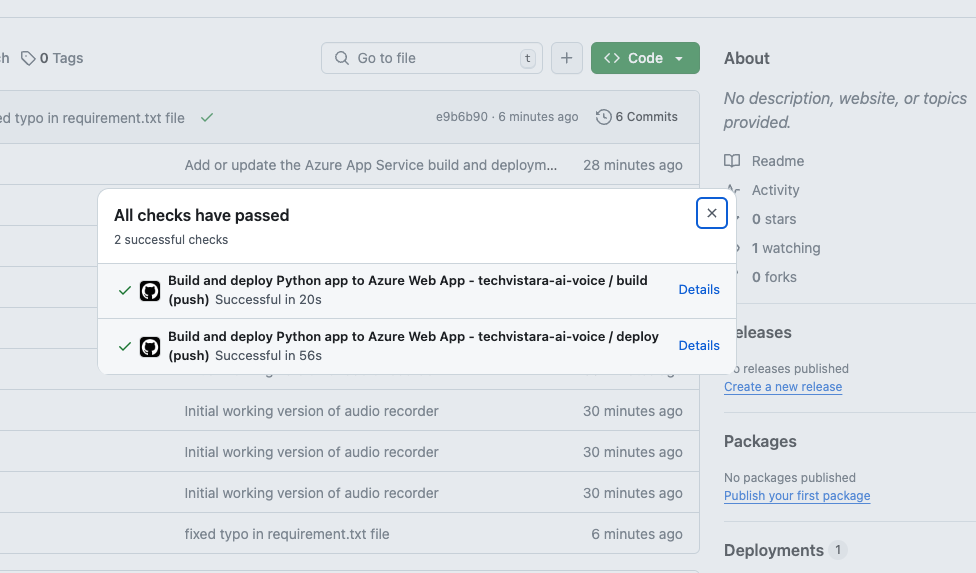This screenshot has height=573, width=976.
Task: Open the 1 watching link
Action: click(786, 248)
